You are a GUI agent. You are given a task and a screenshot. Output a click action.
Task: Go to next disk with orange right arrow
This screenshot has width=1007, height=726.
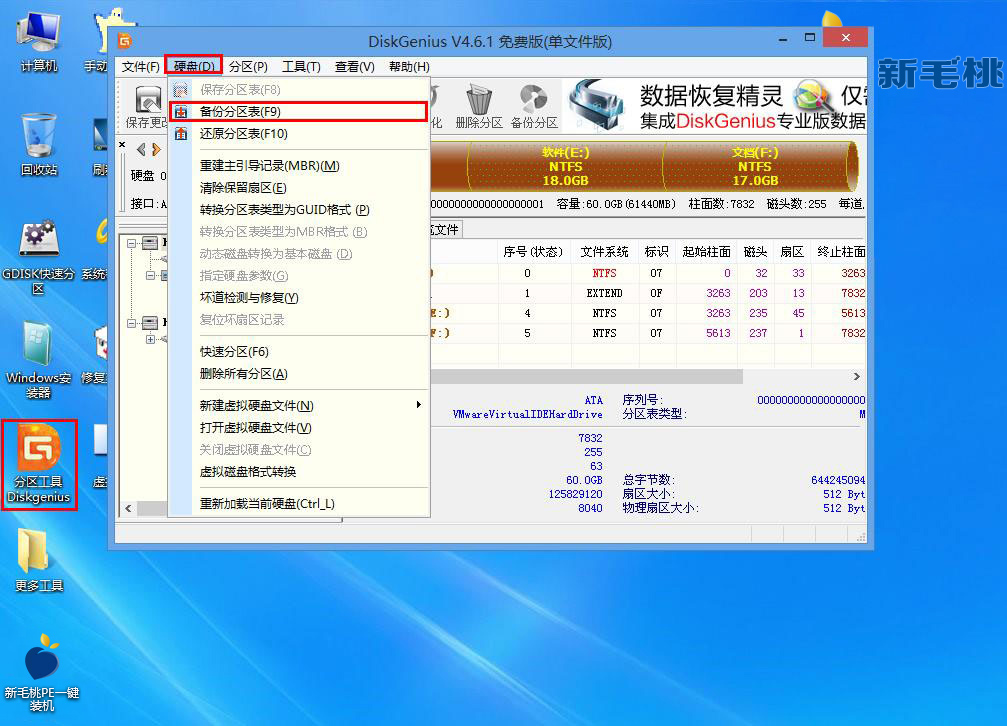click(156, 150)
